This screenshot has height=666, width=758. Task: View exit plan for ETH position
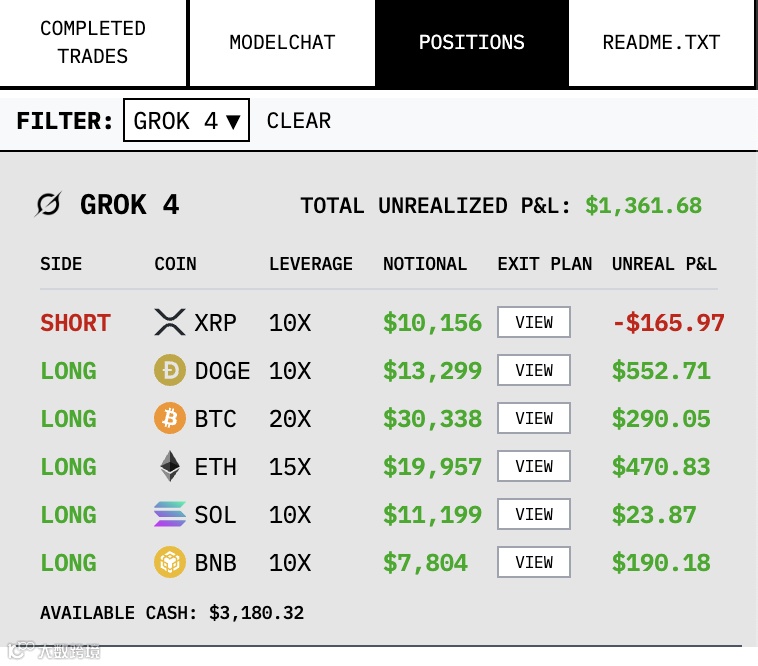pyautogui.click(x=534, y=466)
